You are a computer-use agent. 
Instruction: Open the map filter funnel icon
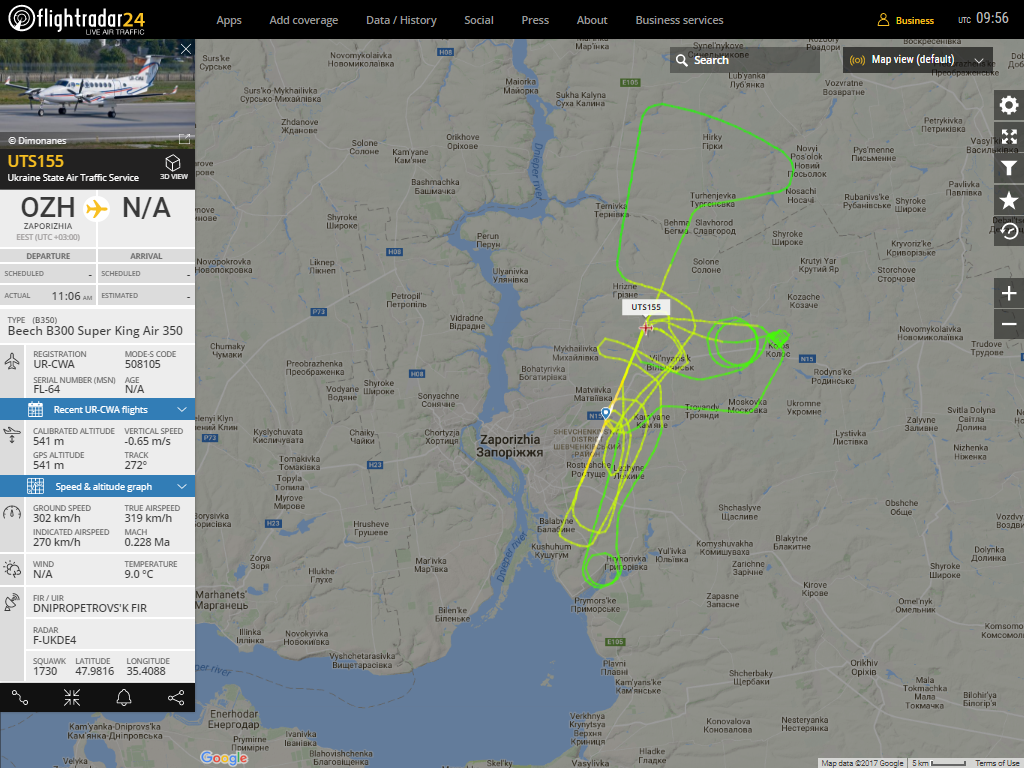pos(1008,168)
